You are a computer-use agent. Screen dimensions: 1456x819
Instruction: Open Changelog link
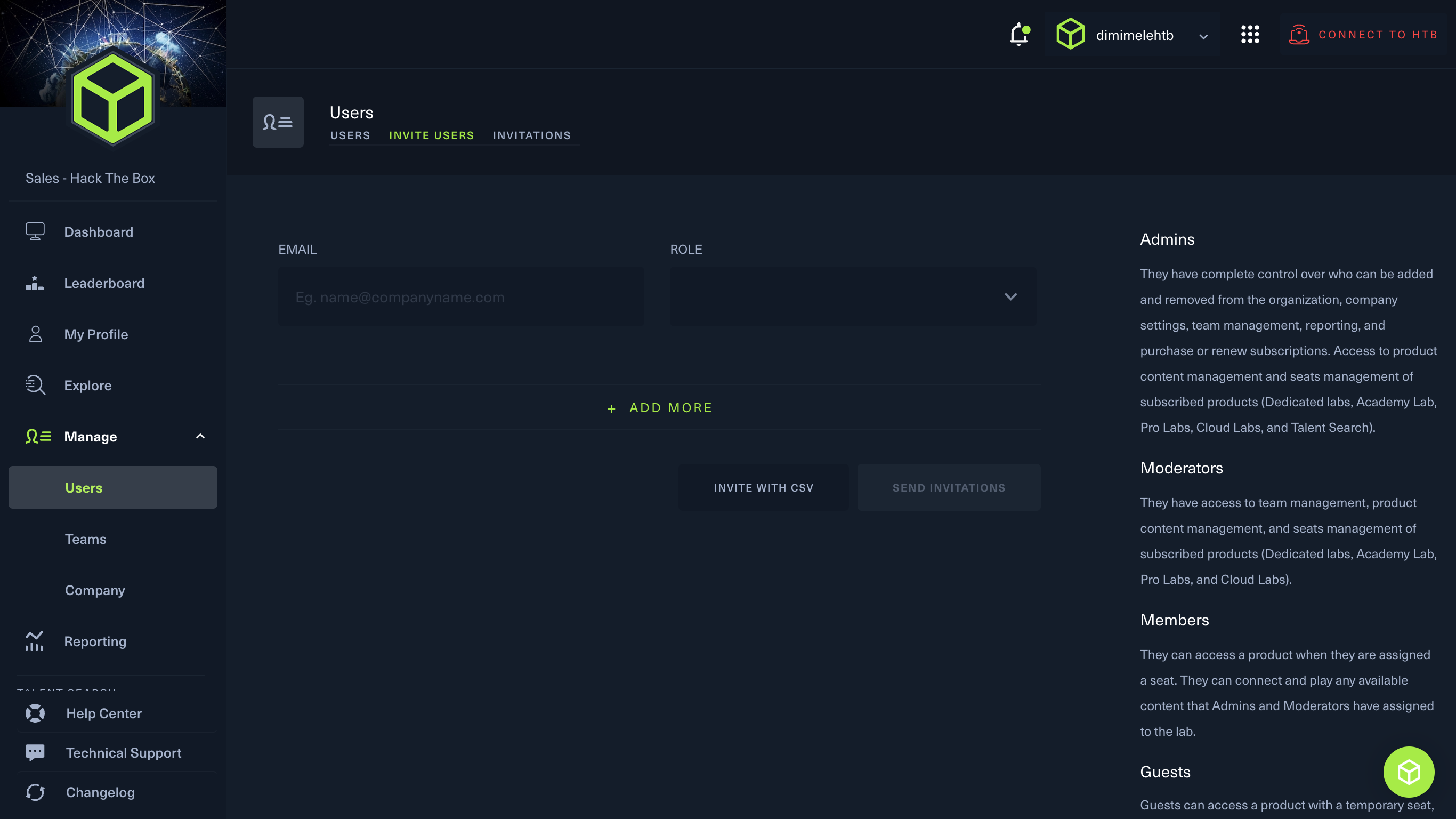[100, 792]
